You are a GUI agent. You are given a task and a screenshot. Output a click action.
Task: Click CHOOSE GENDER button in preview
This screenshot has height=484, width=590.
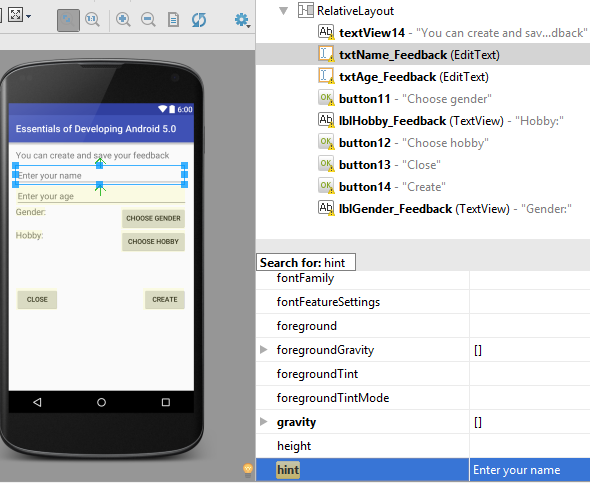(153, 218)
